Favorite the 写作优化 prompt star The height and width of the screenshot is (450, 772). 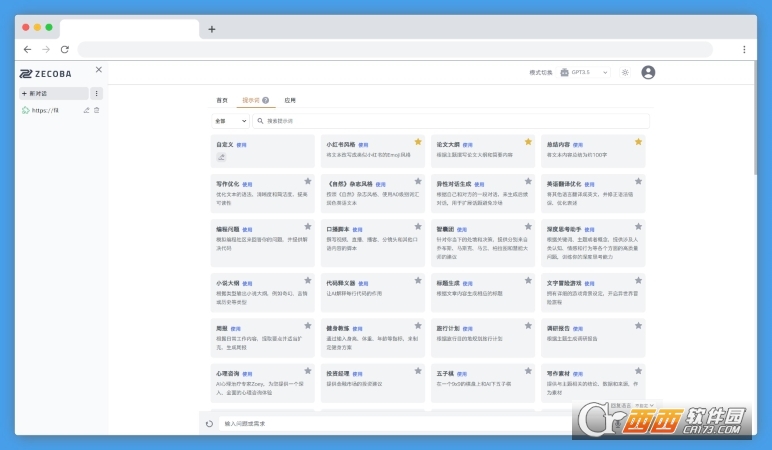308,181
